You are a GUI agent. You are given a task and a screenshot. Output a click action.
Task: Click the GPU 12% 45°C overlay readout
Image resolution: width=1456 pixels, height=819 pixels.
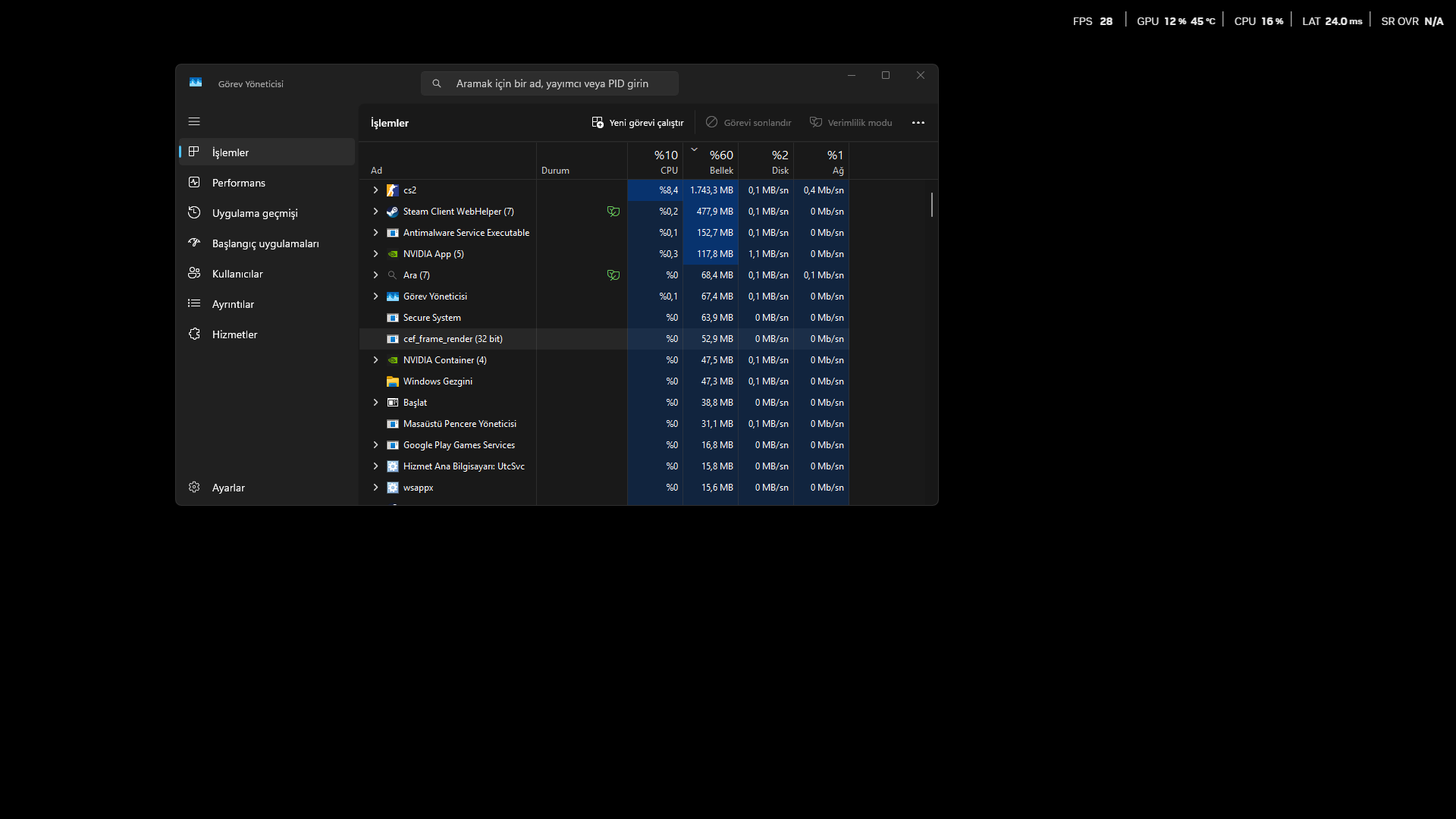[x=1175, y=21]
